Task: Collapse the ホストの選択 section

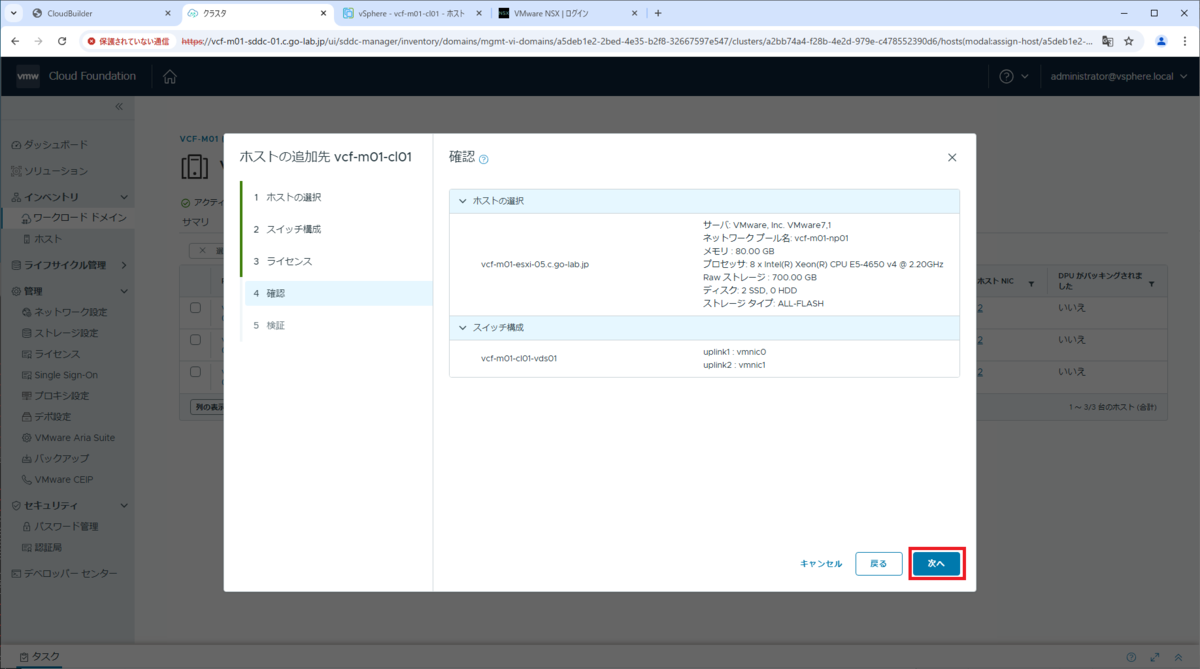Action: (462, 201)
